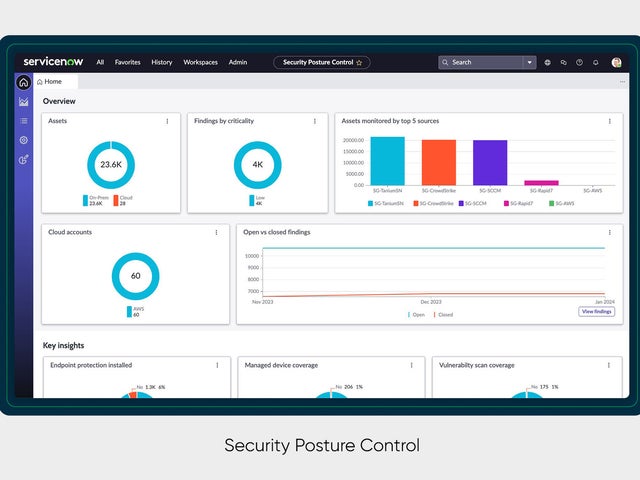This screenshot has width=640, height=480.
Task: Favorite Security Posture Control with the star
Action: click(x=359, y=62)
